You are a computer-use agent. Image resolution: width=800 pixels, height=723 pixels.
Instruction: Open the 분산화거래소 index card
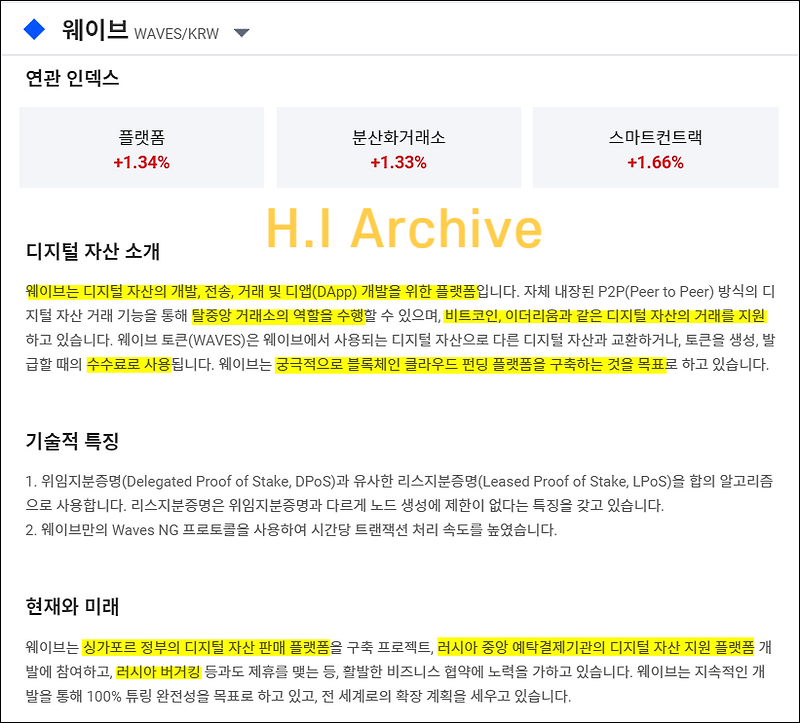399,147
